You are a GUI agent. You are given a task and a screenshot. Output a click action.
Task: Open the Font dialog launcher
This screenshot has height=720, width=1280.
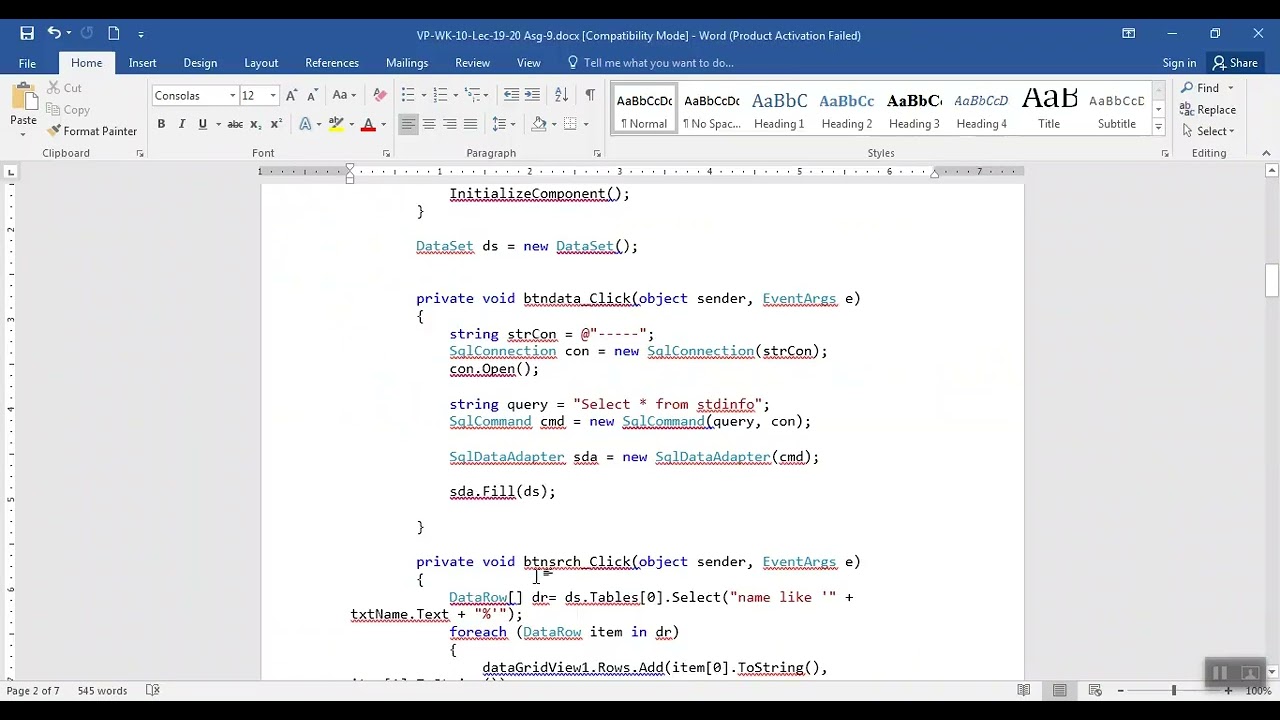click(x=386, y=153)
